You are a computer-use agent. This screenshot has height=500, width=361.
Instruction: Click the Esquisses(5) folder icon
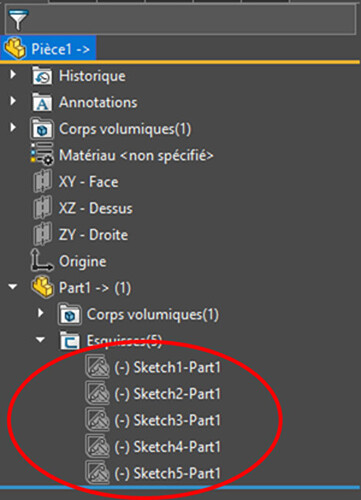69,340
